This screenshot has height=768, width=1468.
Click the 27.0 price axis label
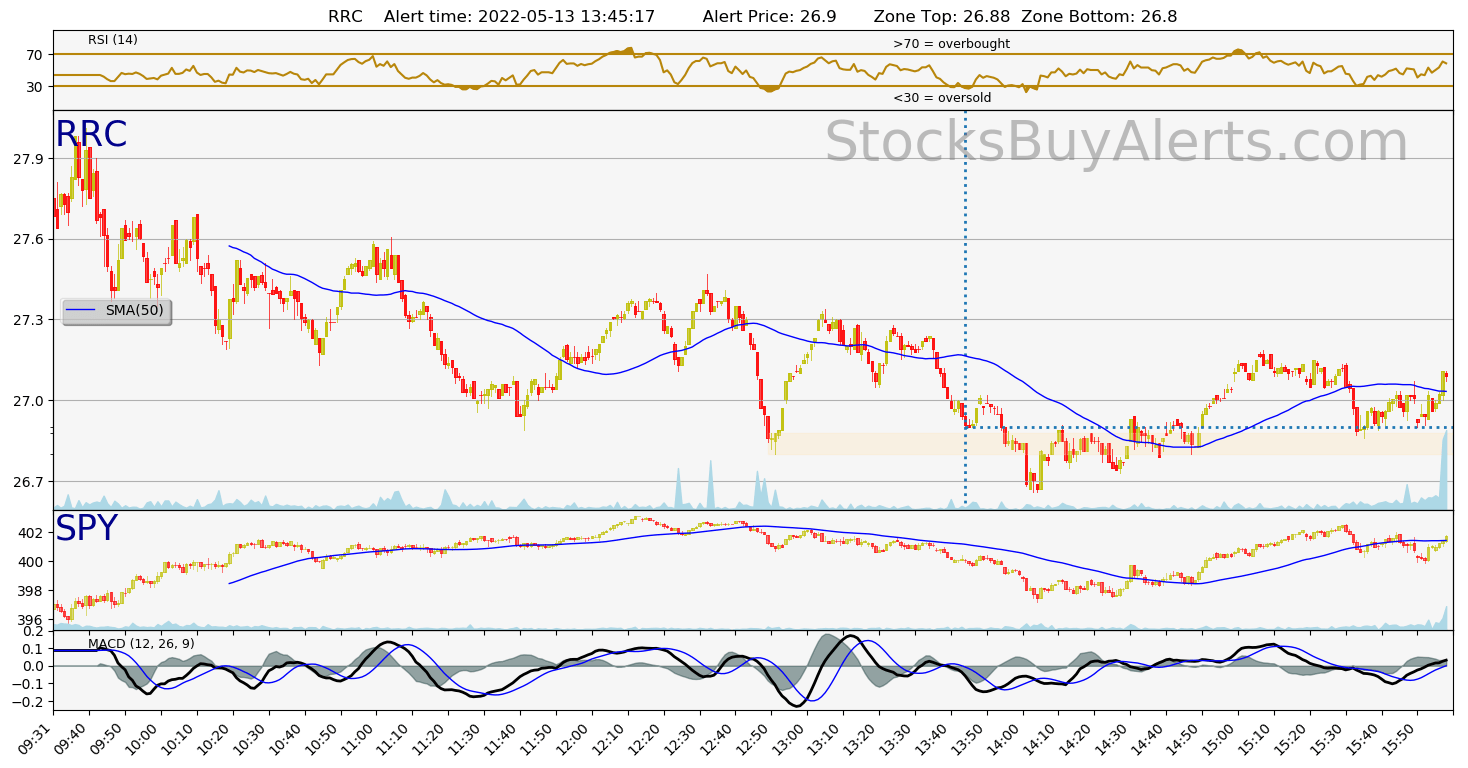click(x=27, y=401)
